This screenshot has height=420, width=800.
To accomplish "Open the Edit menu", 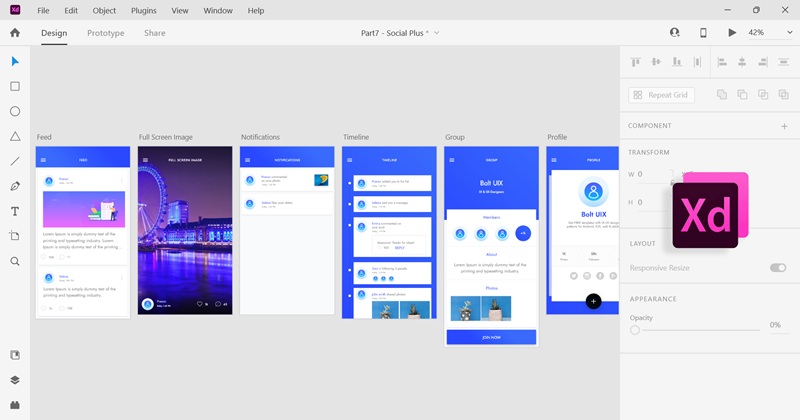I will pyautogui.click(x=71, y=10).
